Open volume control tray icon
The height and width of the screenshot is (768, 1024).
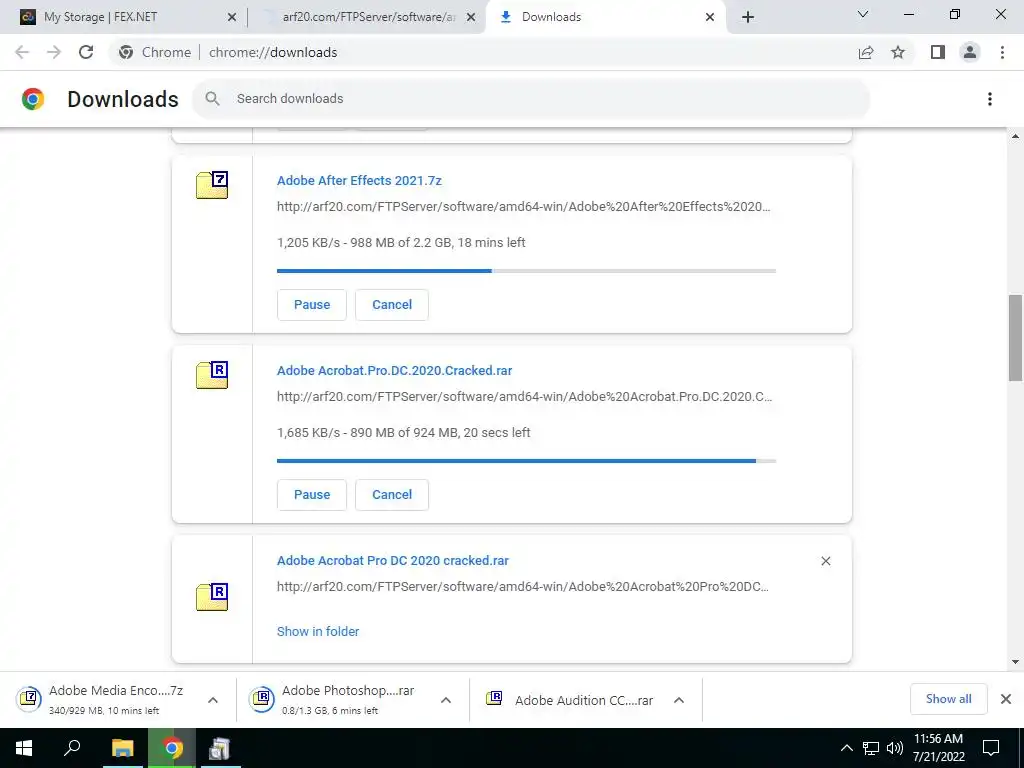point(895,748)
